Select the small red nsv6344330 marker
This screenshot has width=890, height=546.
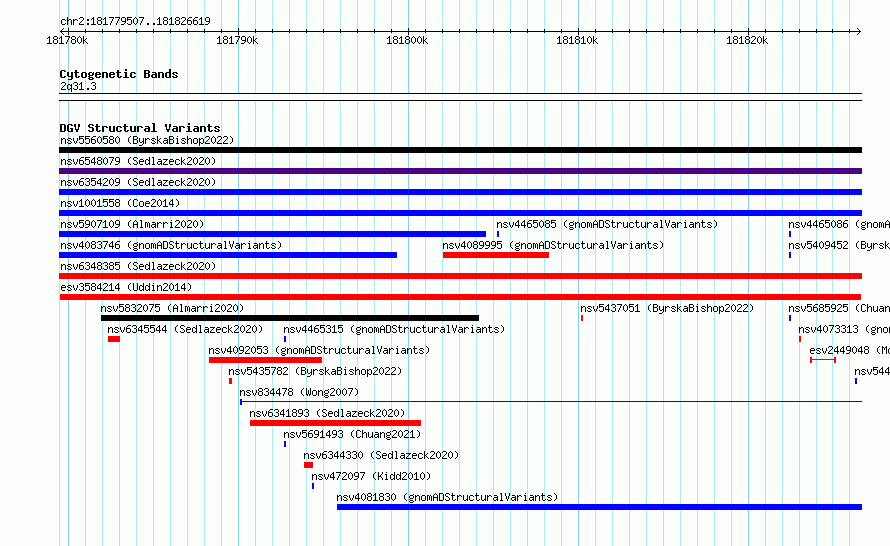point(308,465)
